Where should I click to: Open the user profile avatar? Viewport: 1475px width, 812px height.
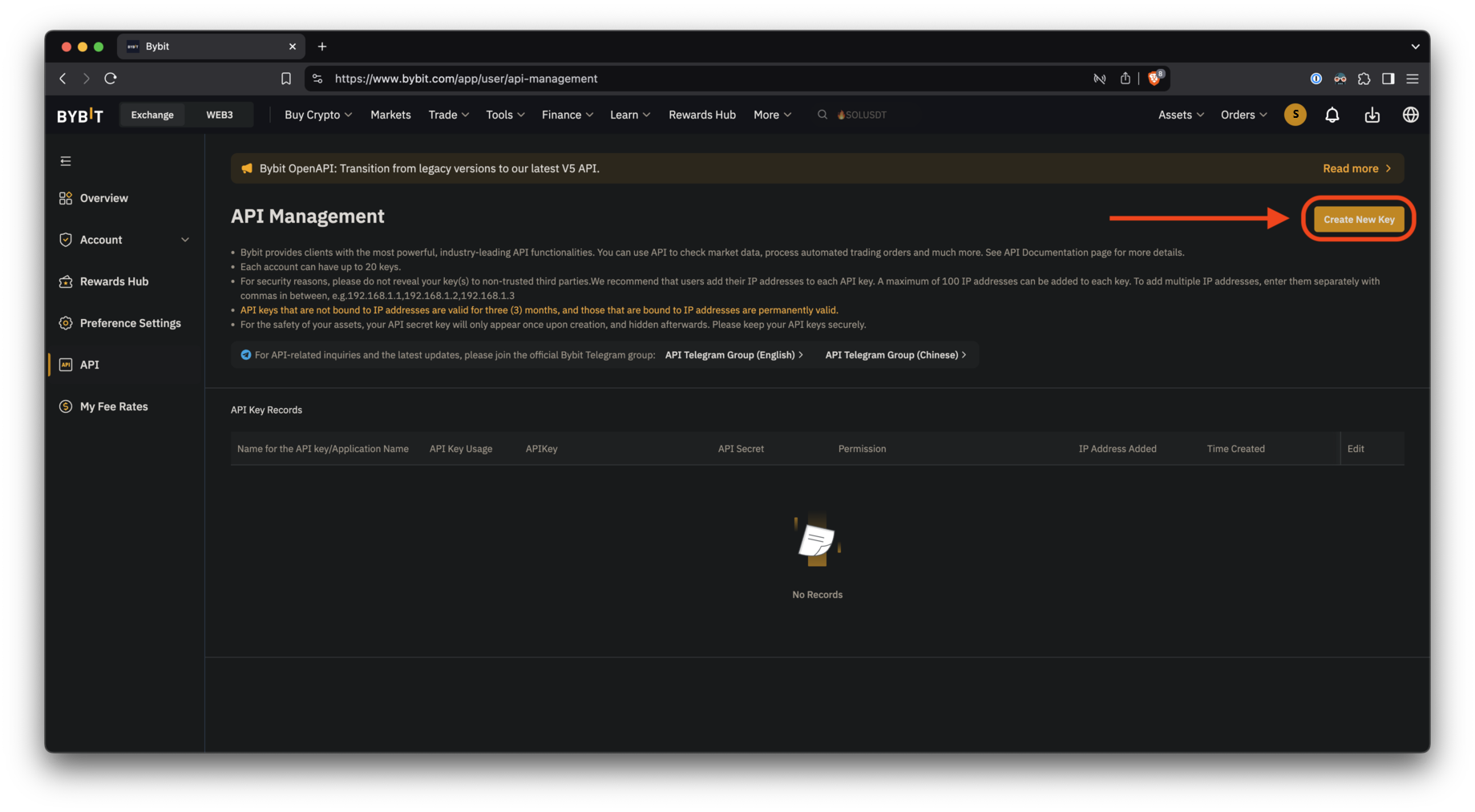point(1295,115)
